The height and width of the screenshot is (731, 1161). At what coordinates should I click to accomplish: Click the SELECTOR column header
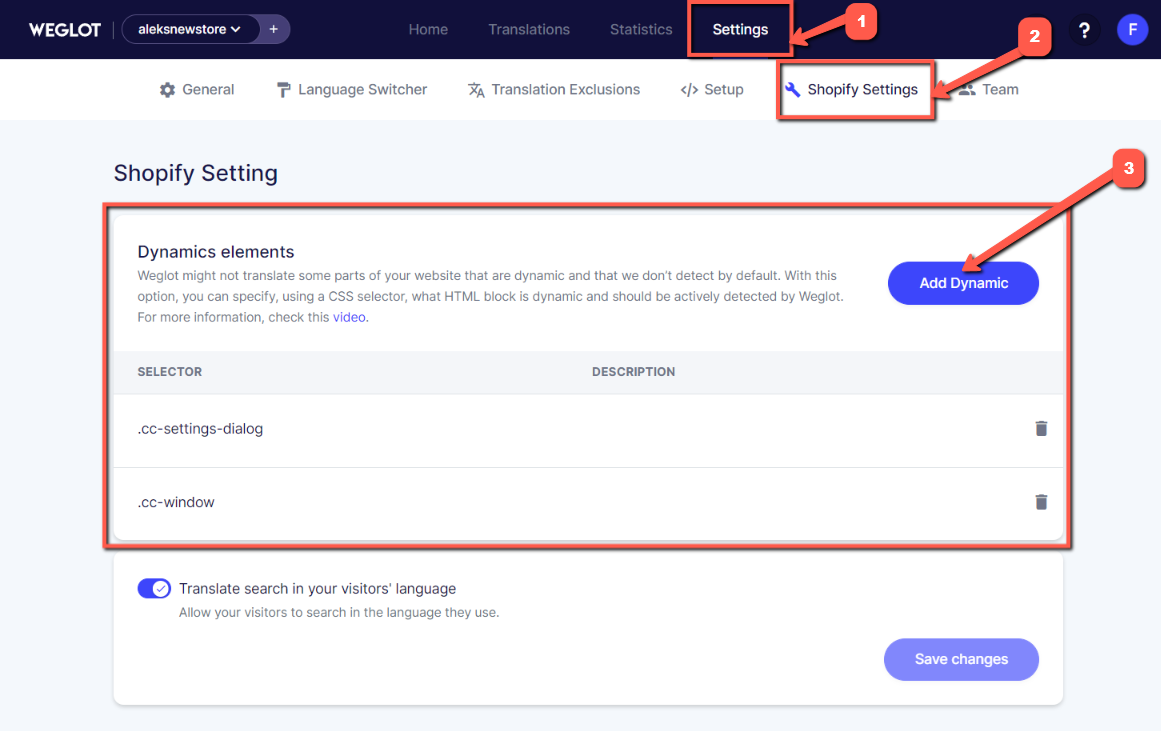click(x=170, y=372)
